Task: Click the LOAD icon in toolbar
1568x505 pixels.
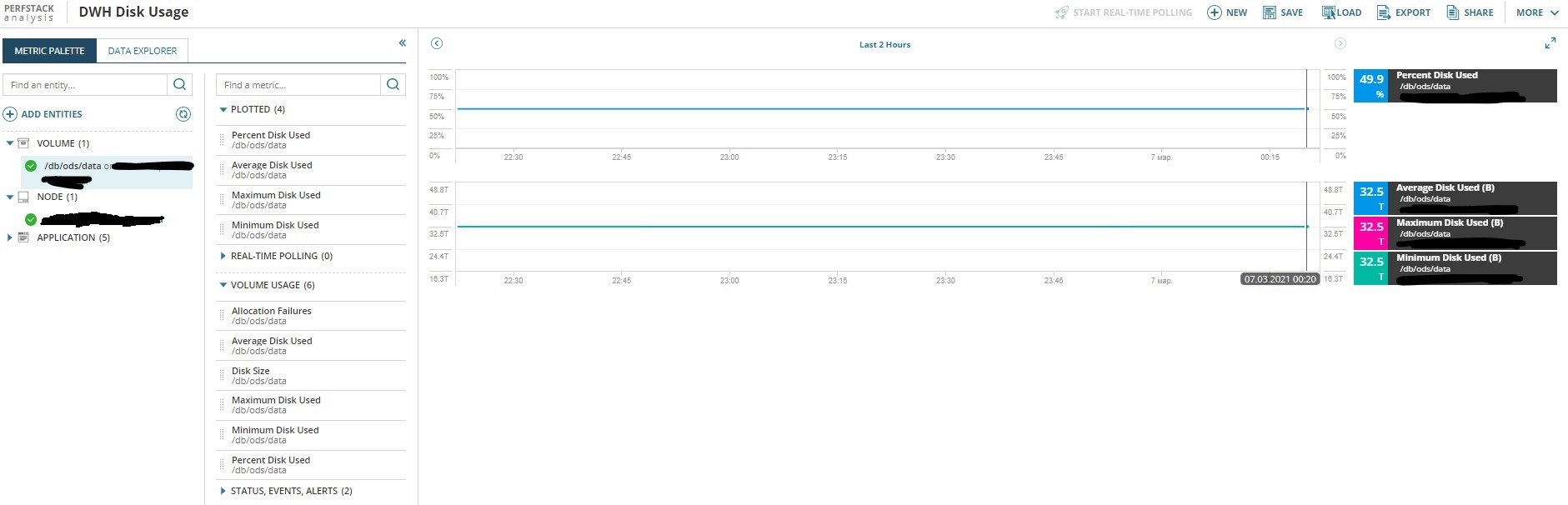Action: [x=1328, y=12]
